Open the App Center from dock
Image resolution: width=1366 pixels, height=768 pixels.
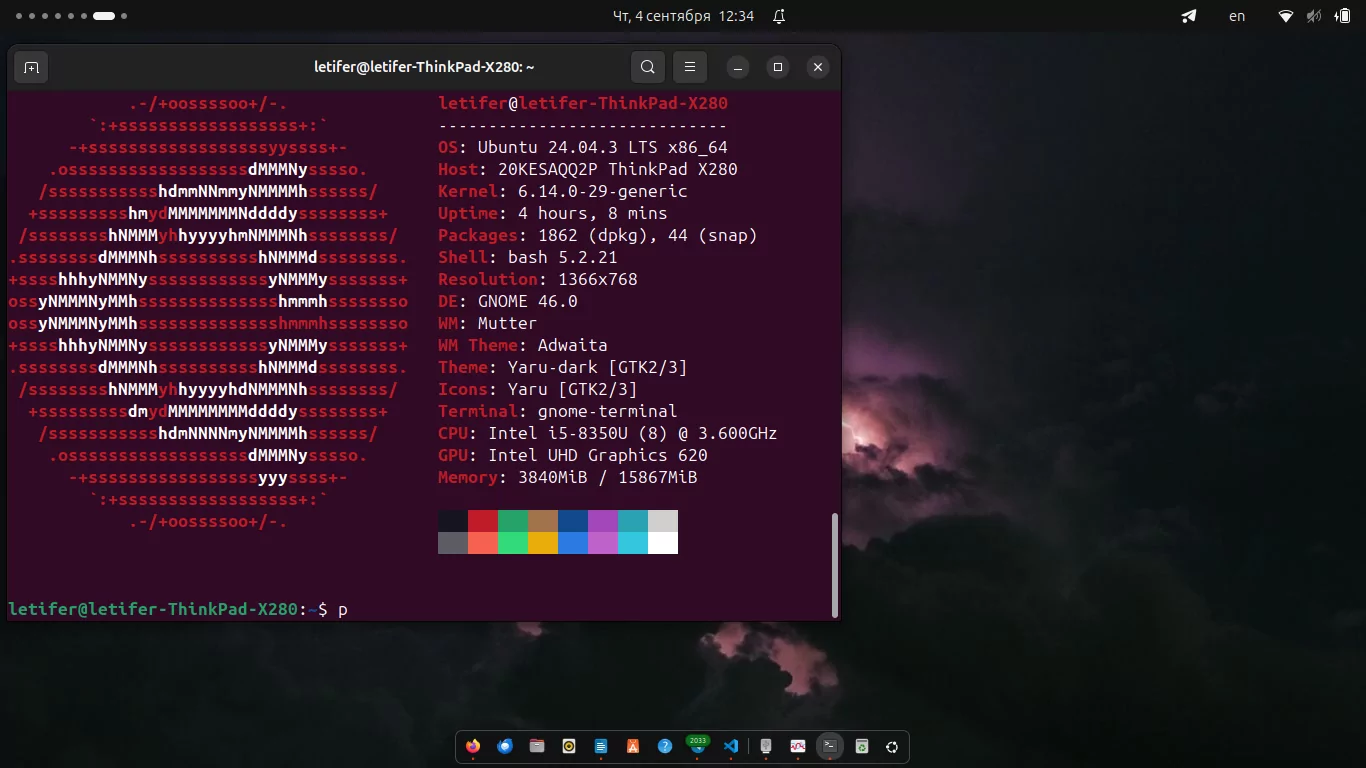point(633,746)
